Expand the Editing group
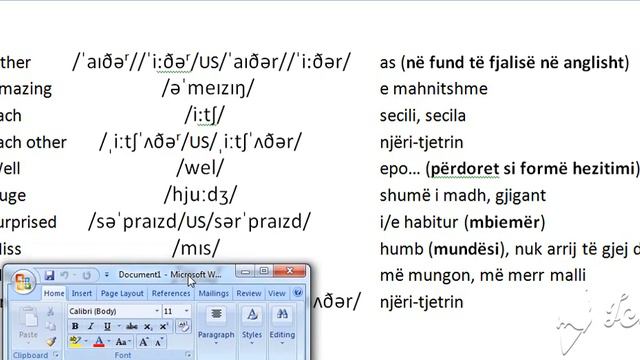Viewport: 640px width, 360px height. click(x=282, y=327)
